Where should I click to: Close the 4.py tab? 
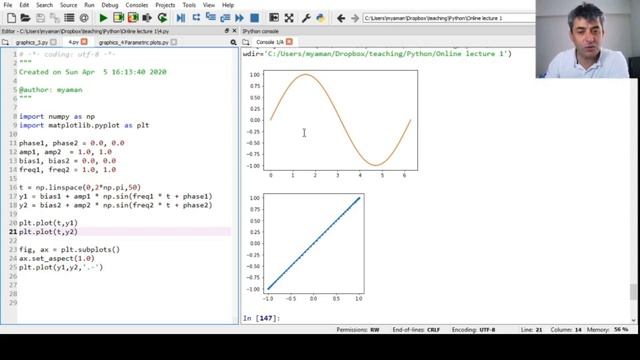click(x=84, y=42)
